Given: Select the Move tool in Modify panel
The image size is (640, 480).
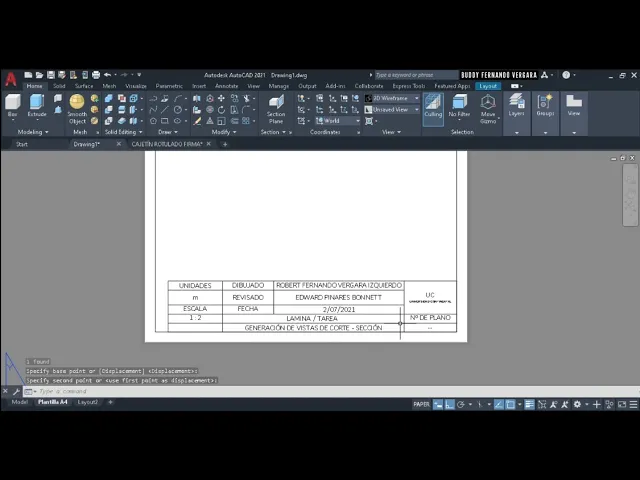Looking at the screenshot, I should pyautogui.click(x=221, y=98).
